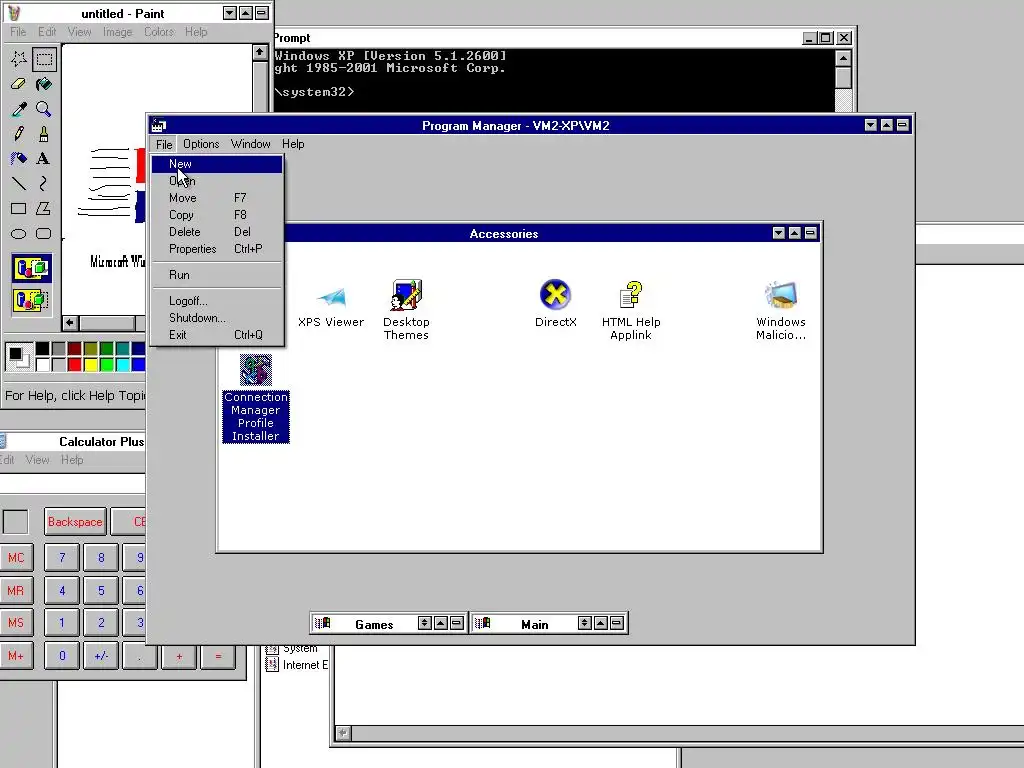This screenshot has height=768, width=1024.
Task: Click Paint horizontal scrollbar left arrow
Action: tap(70, 323)
